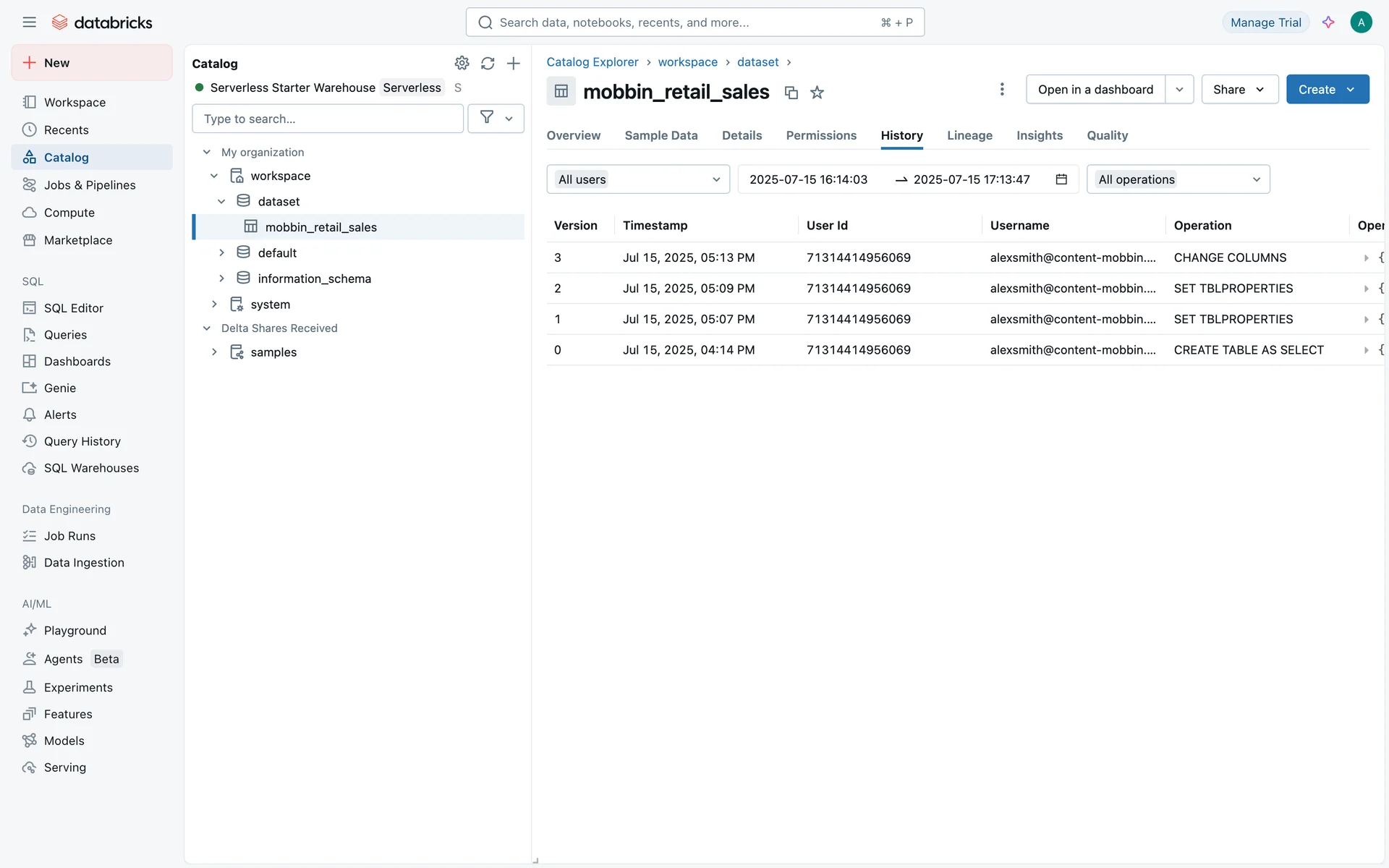Click the catalog Type to search field
The height and width of the screenshot is (868, 1389).
coord(327,119)
